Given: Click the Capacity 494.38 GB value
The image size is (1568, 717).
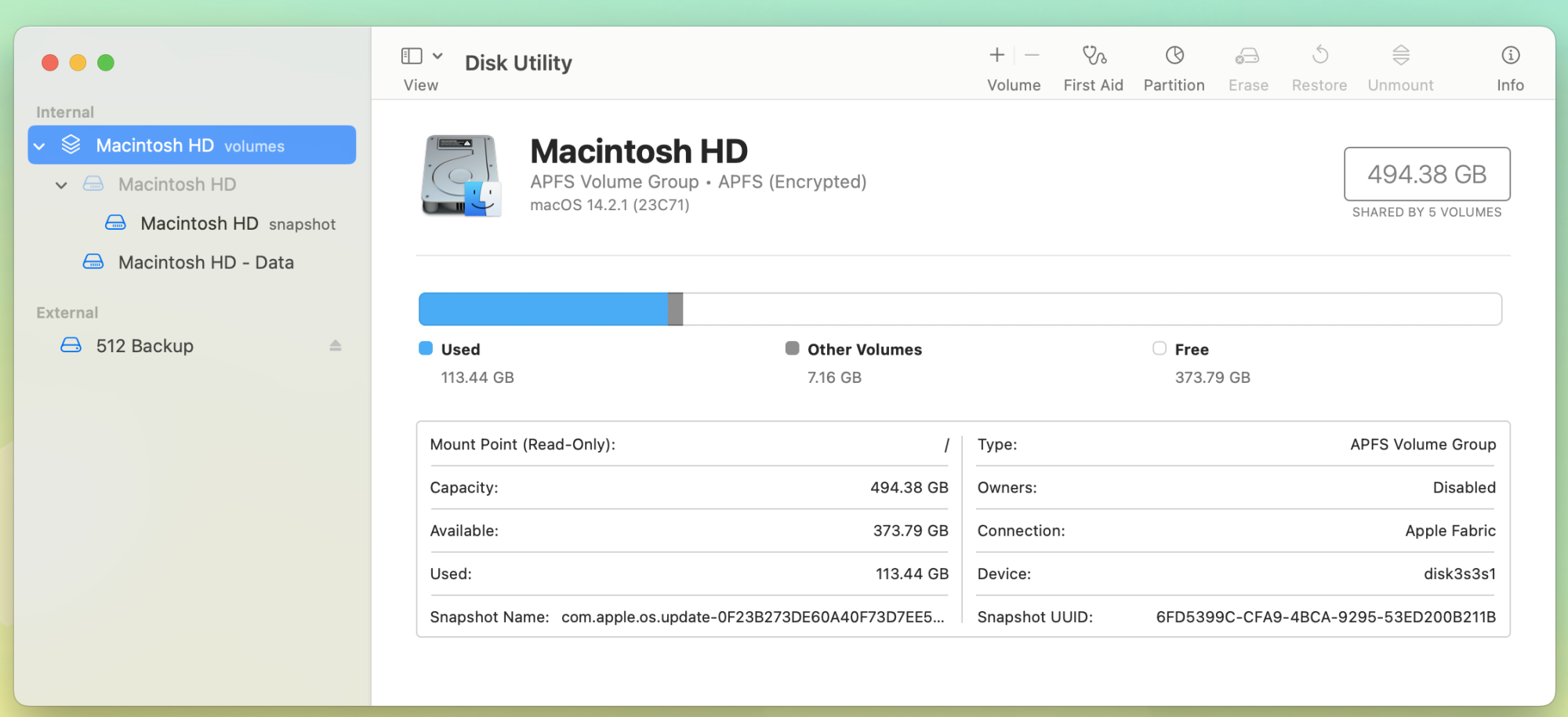Looking at the screenshot, I should click(909, 488).
